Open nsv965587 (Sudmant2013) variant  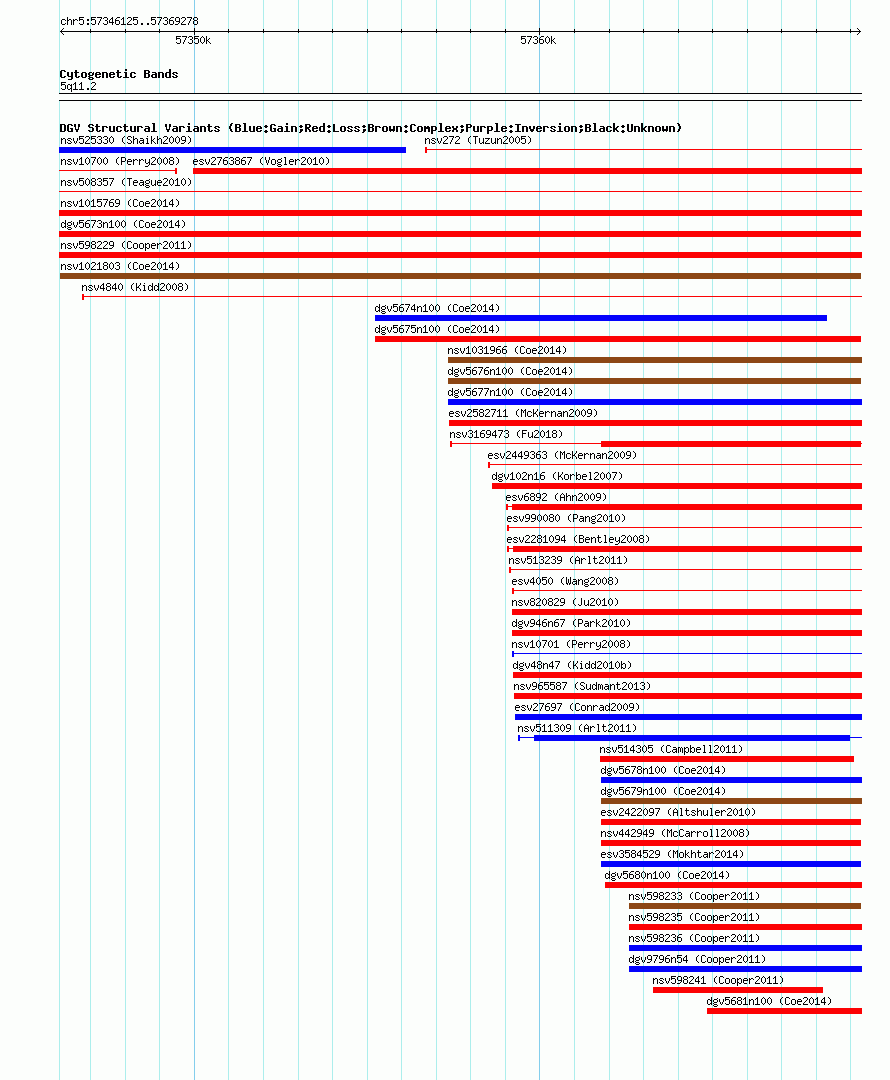click(x=582, y=687)
